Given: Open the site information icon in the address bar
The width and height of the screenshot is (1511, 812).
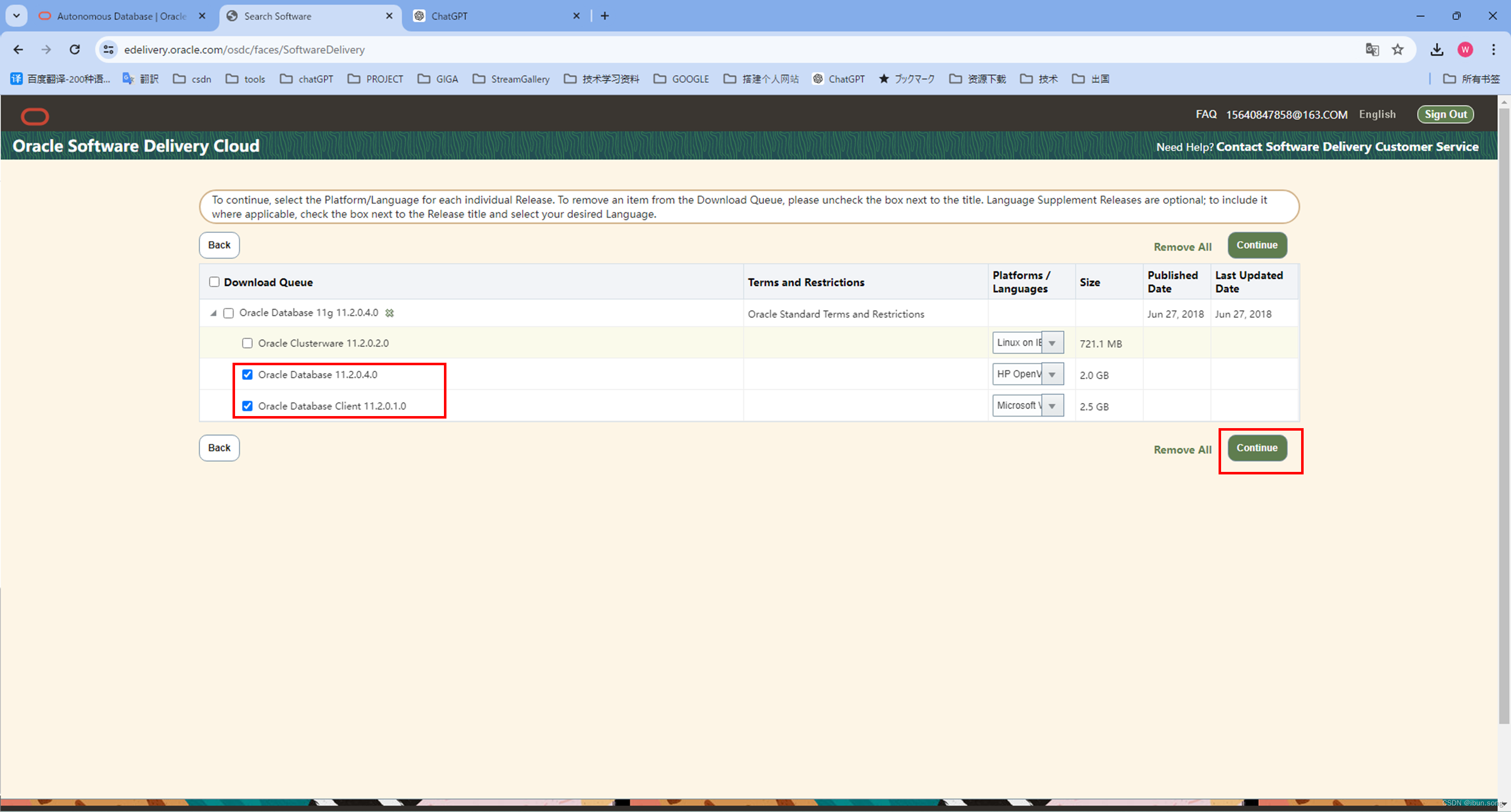Looking at the screenshot, I should pos(109,50).
